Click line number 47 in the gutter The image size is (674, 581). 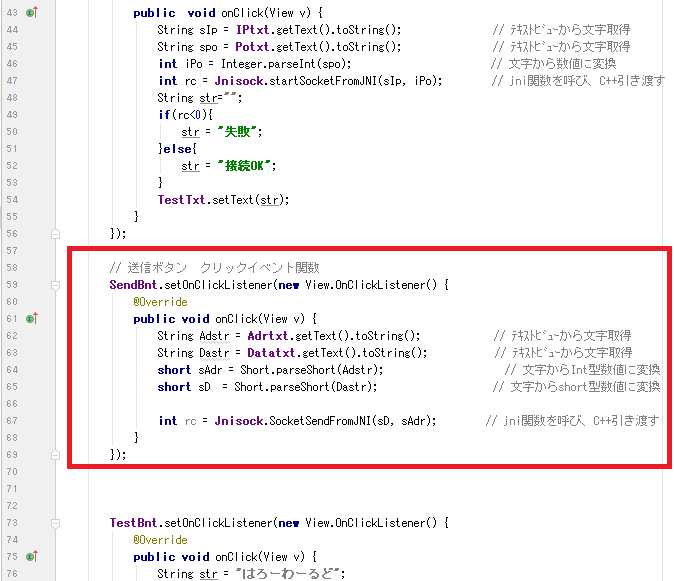click(x=10, y=81)
